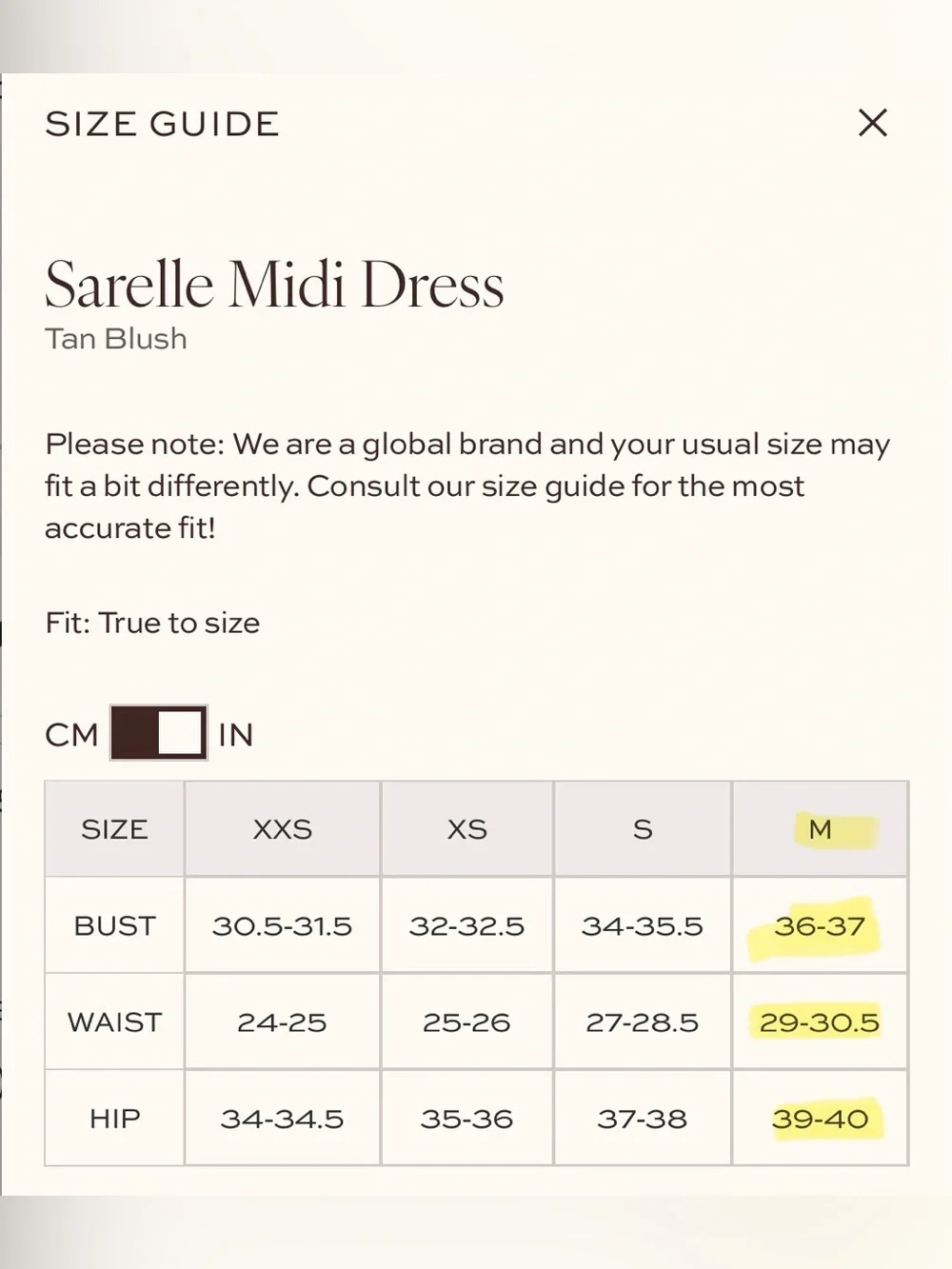Image resolution: width=952 pixels, height=1269 pixels.
Task: Click the Sarelle Midi Dress title
Action: pyautogui.click(x=274, y=285)
